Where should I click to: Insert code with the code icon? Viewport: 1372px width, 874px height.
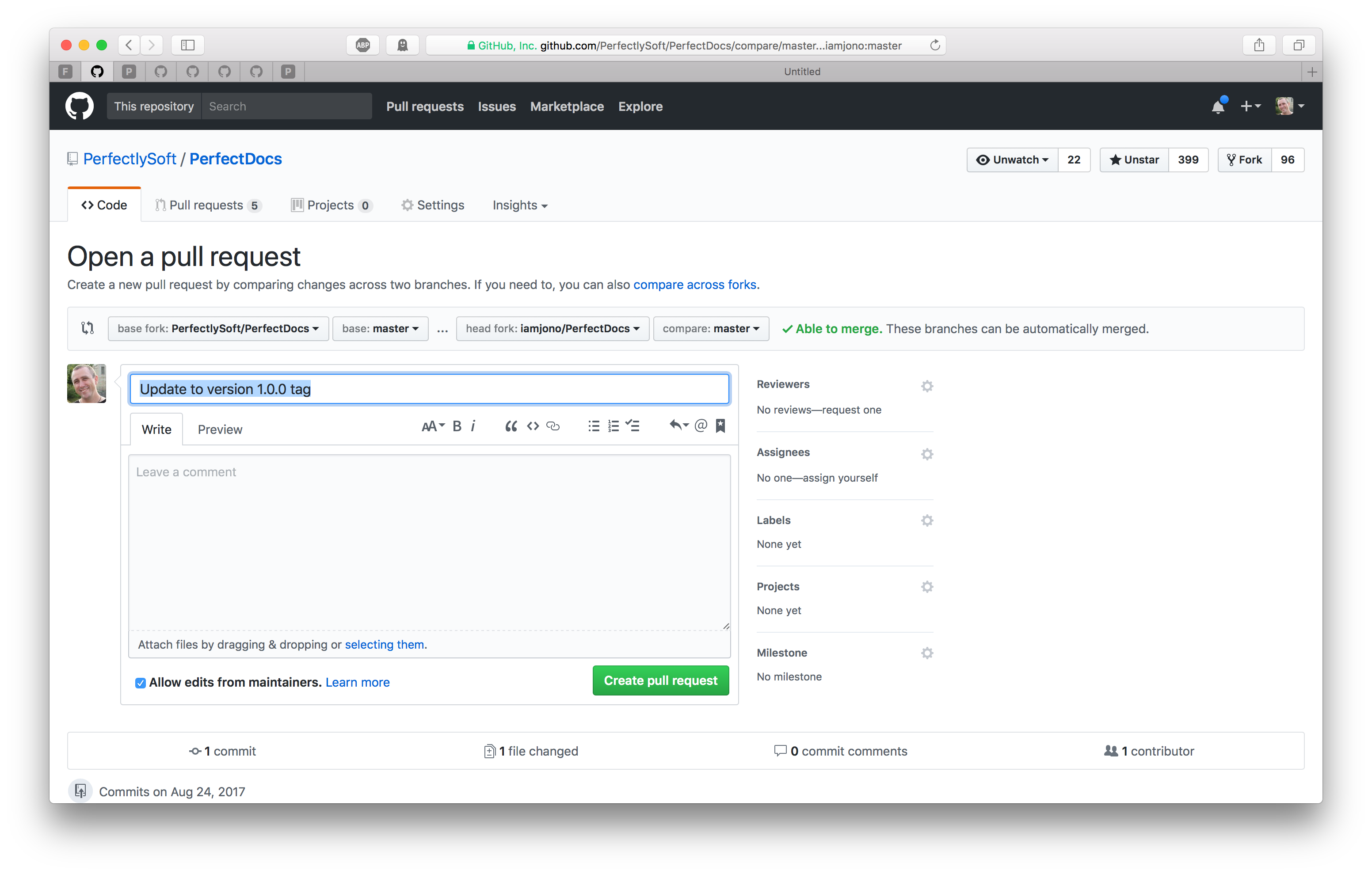pos(532,426)
